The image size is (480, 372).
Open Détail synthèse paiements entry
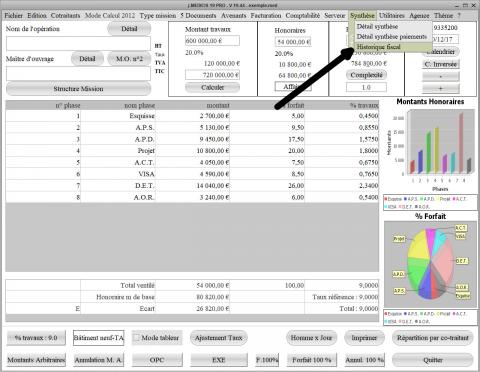[391, 37]
